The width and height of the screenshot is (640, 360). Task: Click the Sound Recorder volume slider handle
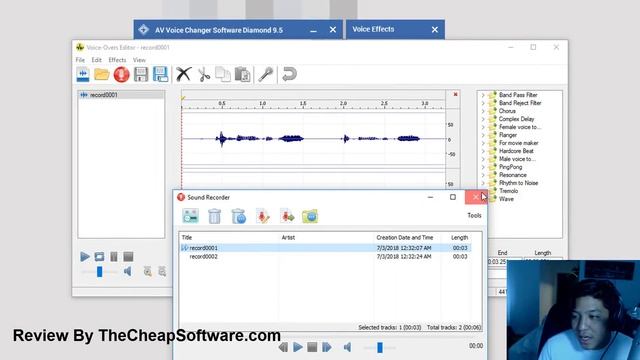pos(380,347)
